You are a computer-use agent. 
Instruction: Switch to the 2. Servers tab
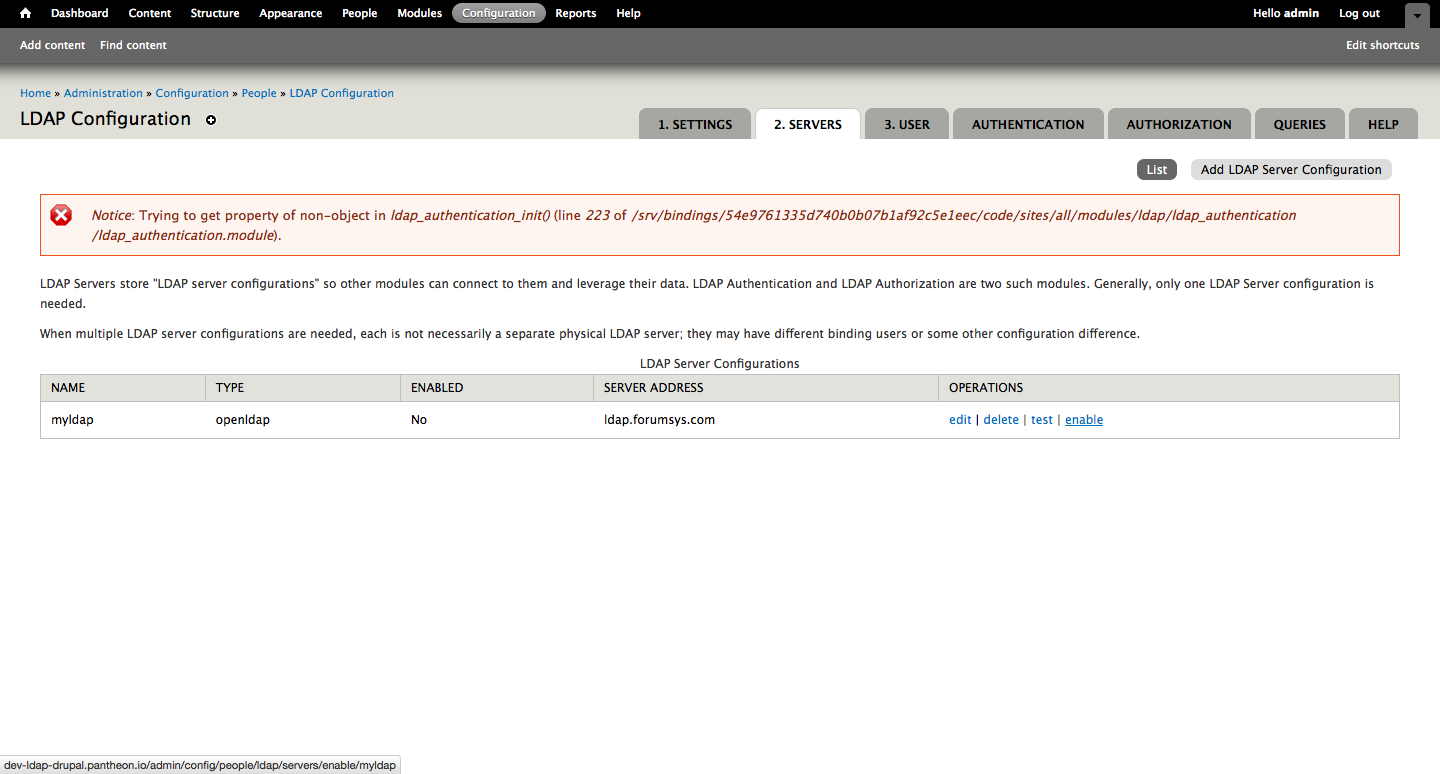pos(808,124)
